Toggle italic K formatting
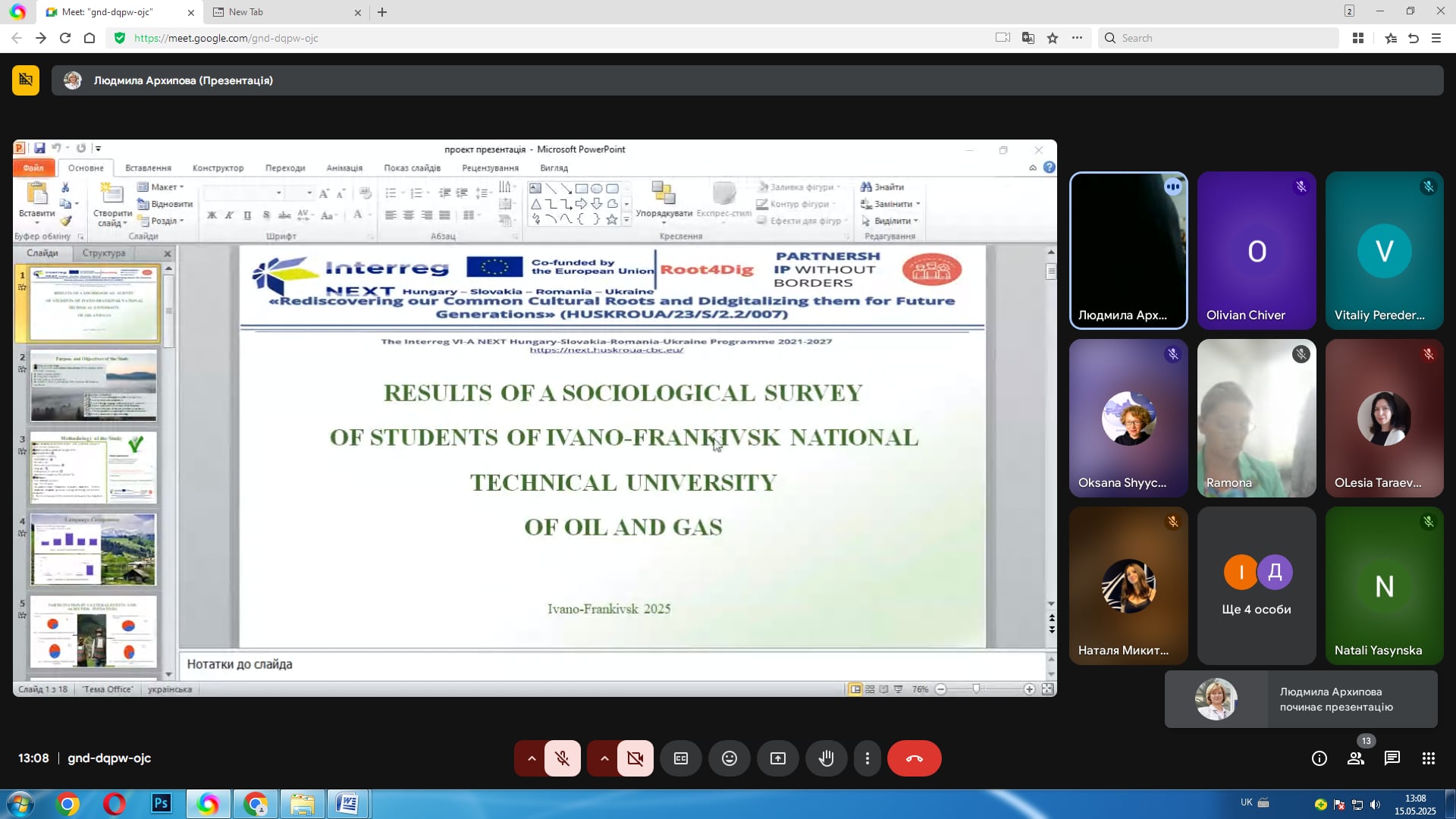 click(x=229, y=215)
